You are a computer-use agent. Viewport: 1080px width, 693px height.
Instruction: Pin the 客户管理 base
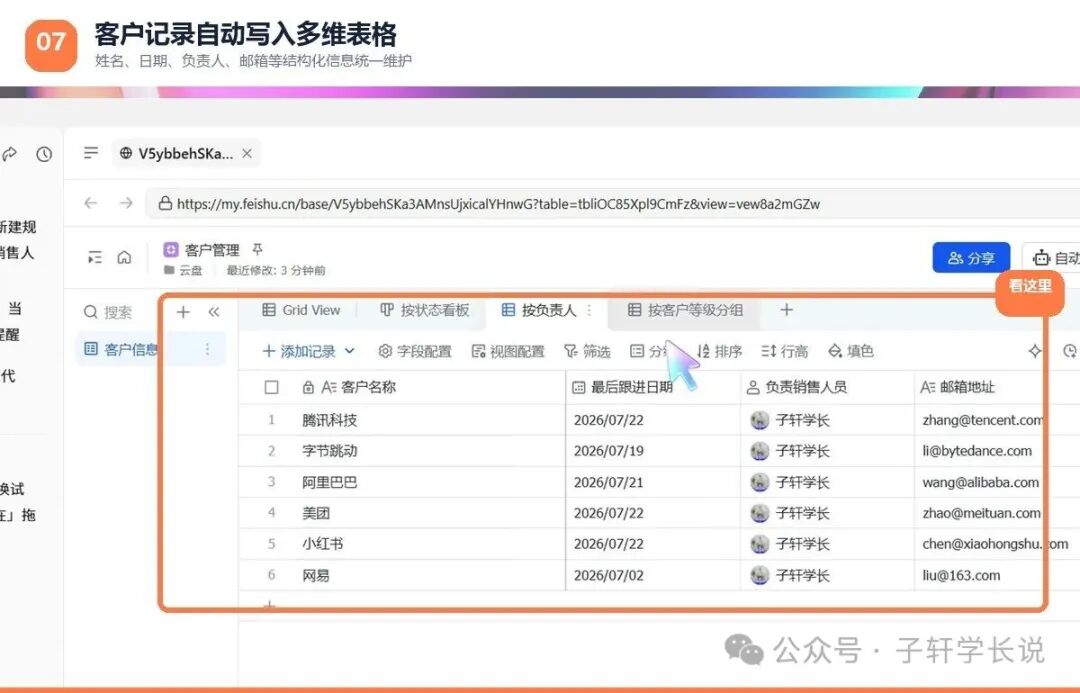257,249
